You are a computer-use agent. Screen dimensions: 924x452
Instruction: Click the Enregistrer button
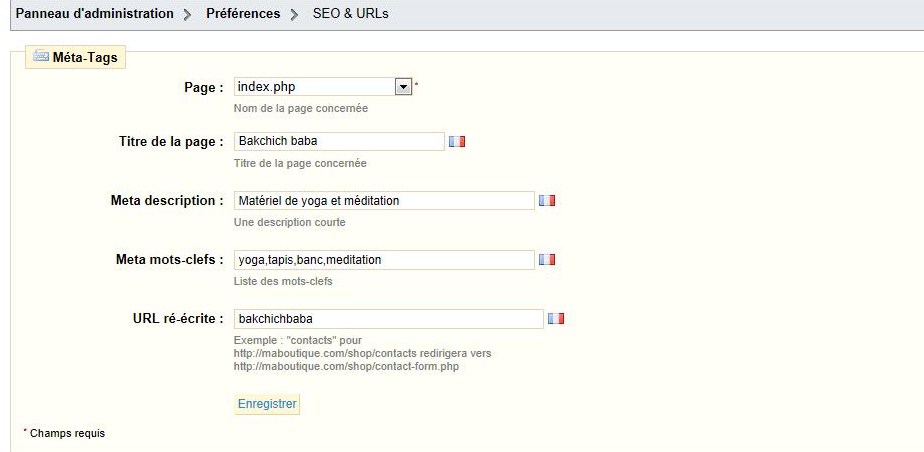[x=267, y=404]
